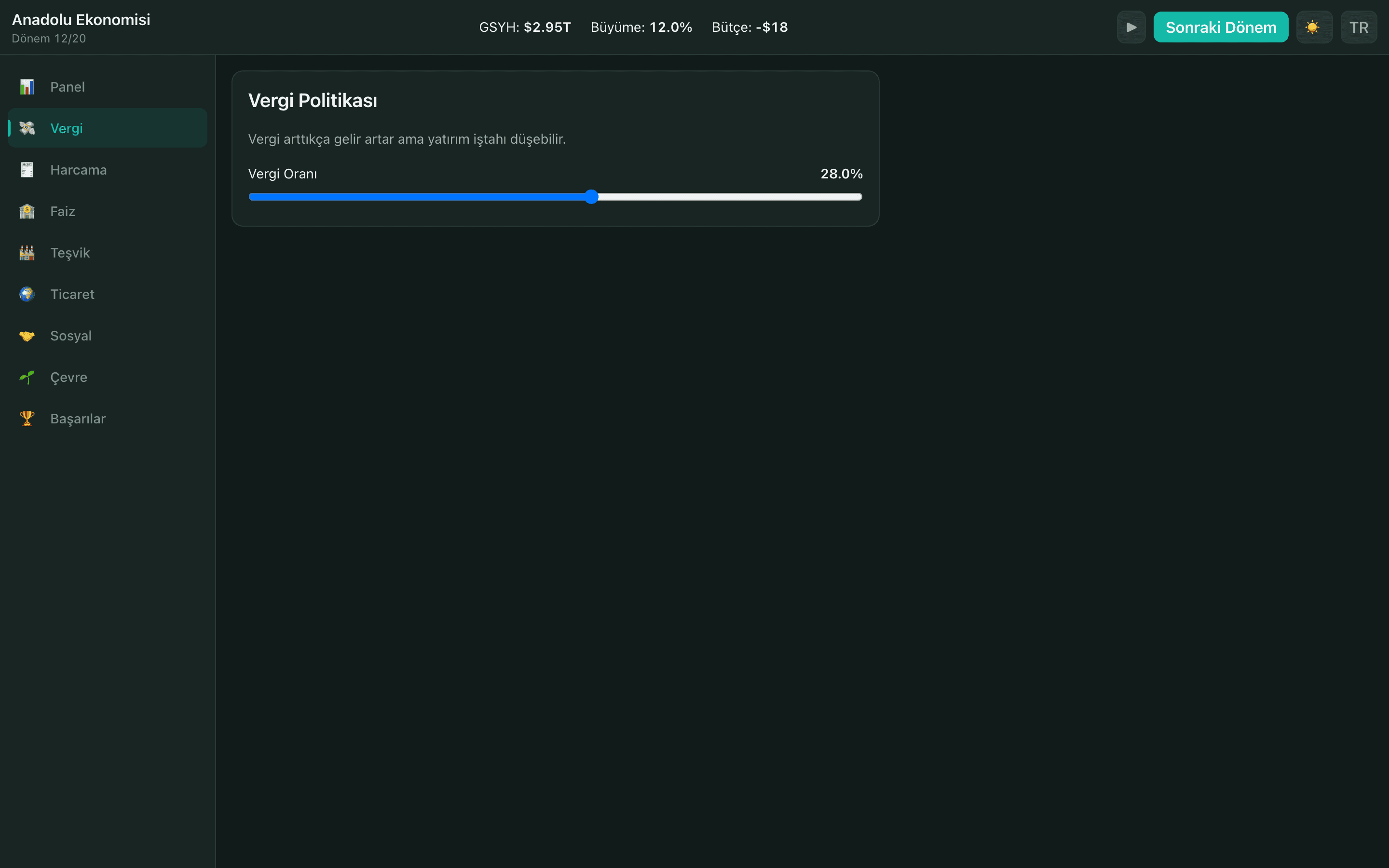
Task: Click the Vergi Oranı slider thumb
Action: click(x=591, y=197)
